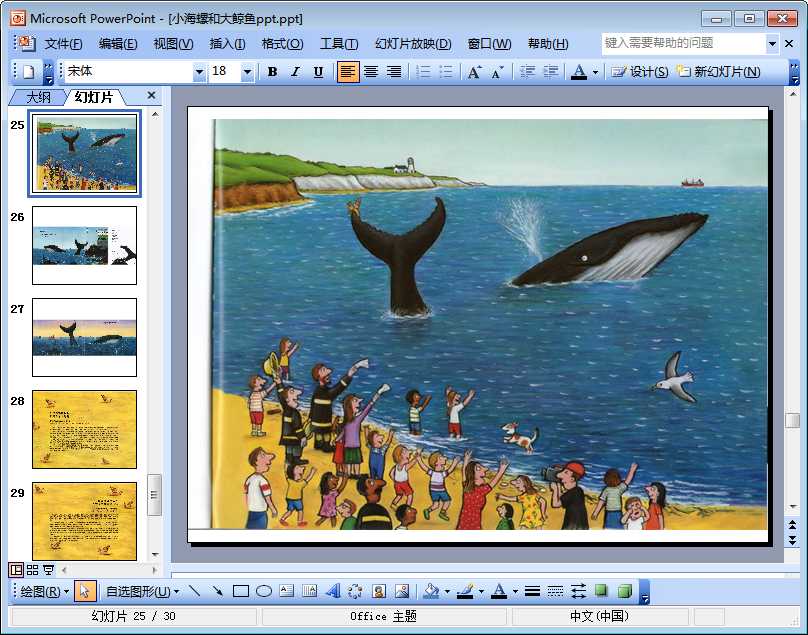
Task: Open the Design (设计) pane
Action: pos(639,72)
